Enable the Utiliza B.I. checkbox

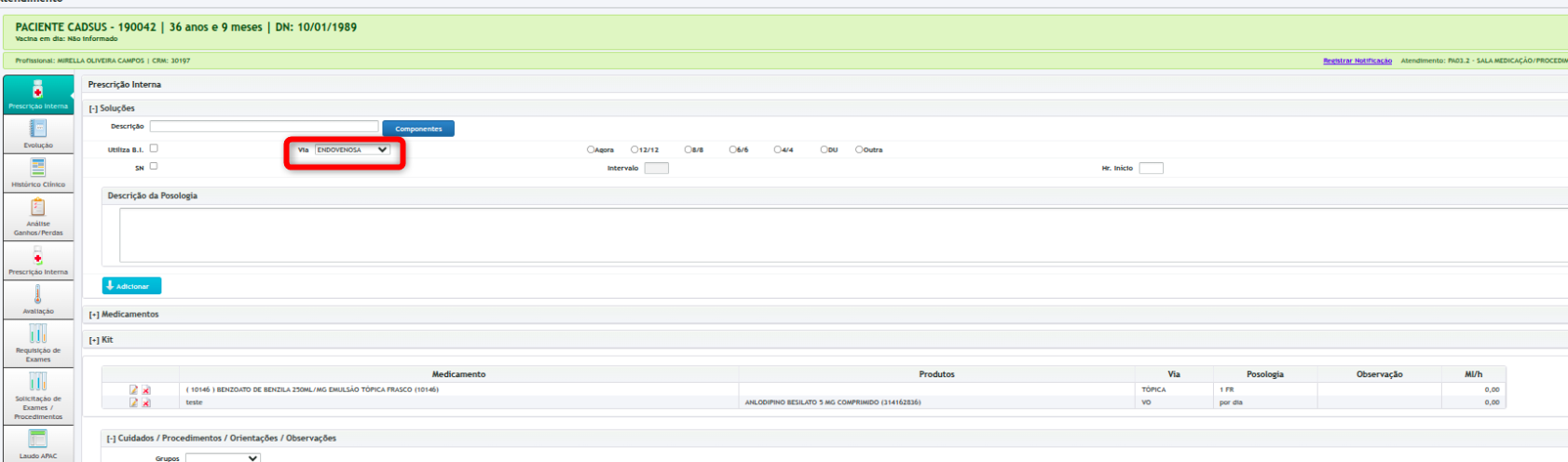point(154,148)
